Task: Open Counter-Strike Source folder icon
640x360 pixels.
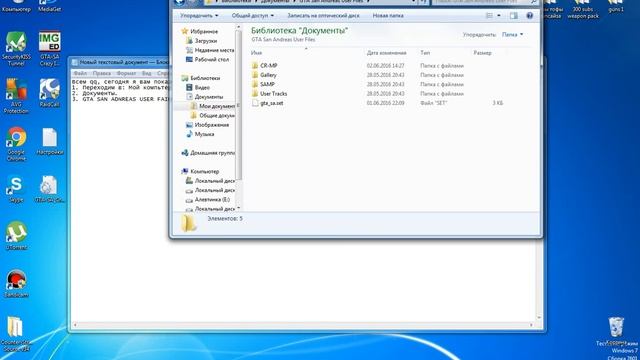Action: (16, 334)
